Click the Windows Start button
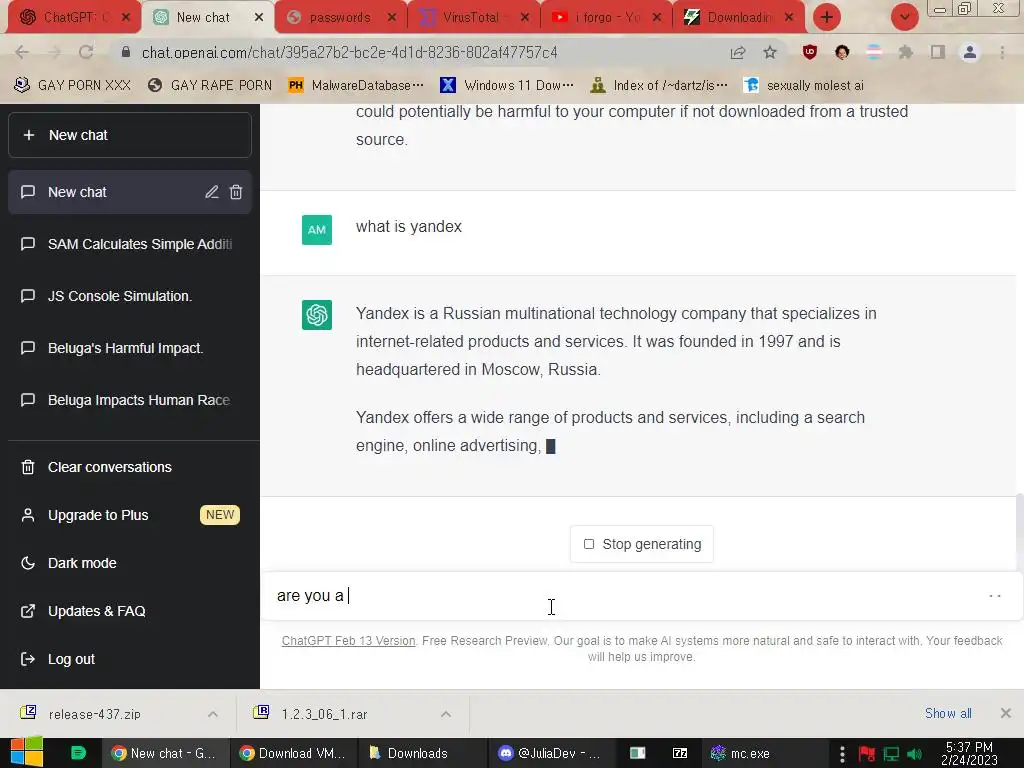Viewport: 1024px width, 768px height. tap(26, 752)
